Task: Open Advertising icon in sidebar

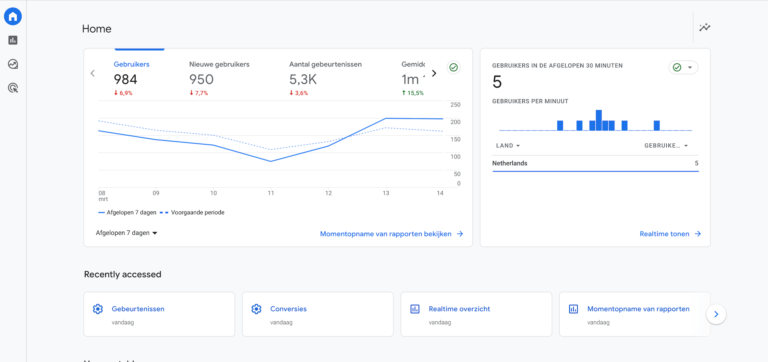Action: [x=13, y=88]
